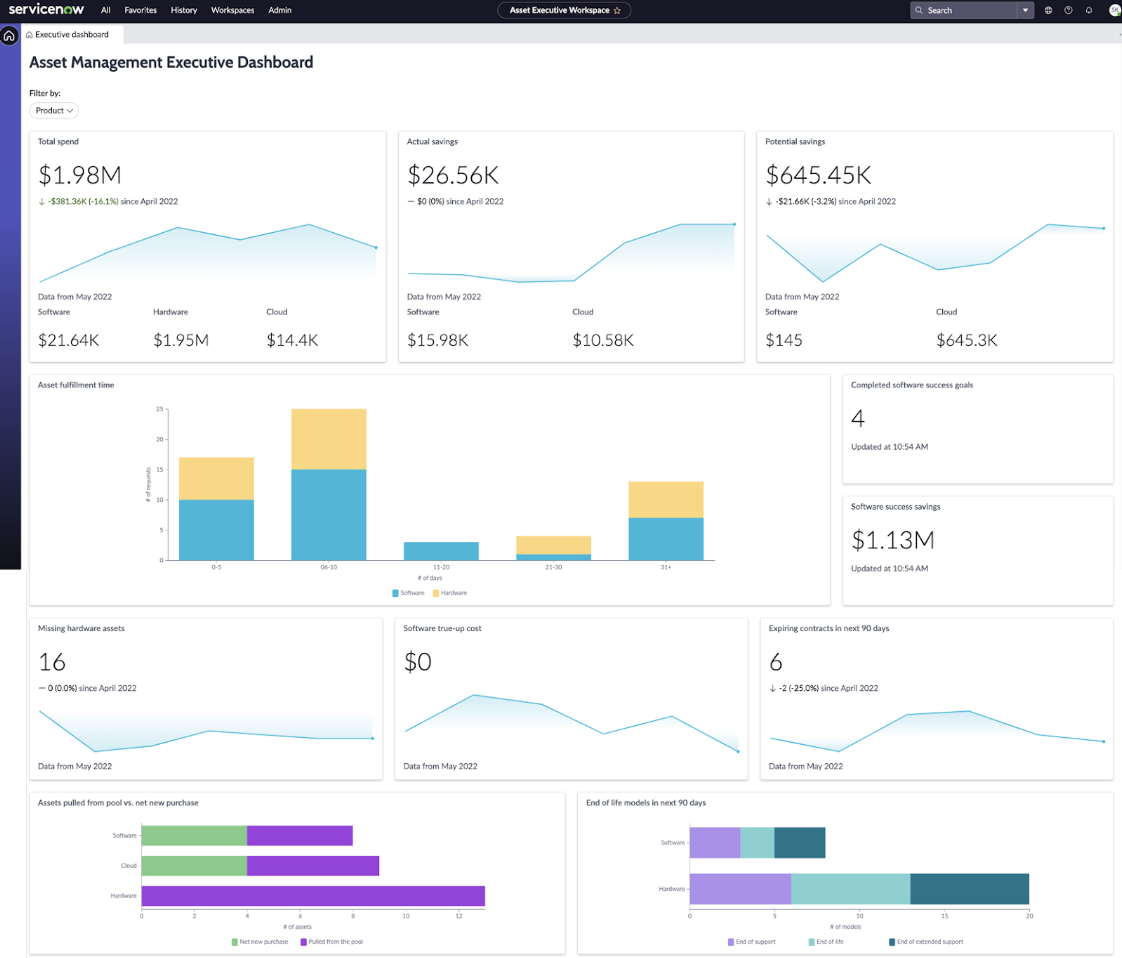Viewport: 1122px width, 958px height.
Task: Expand the Product filter dropdown
Action: click(x=54, y=111)
